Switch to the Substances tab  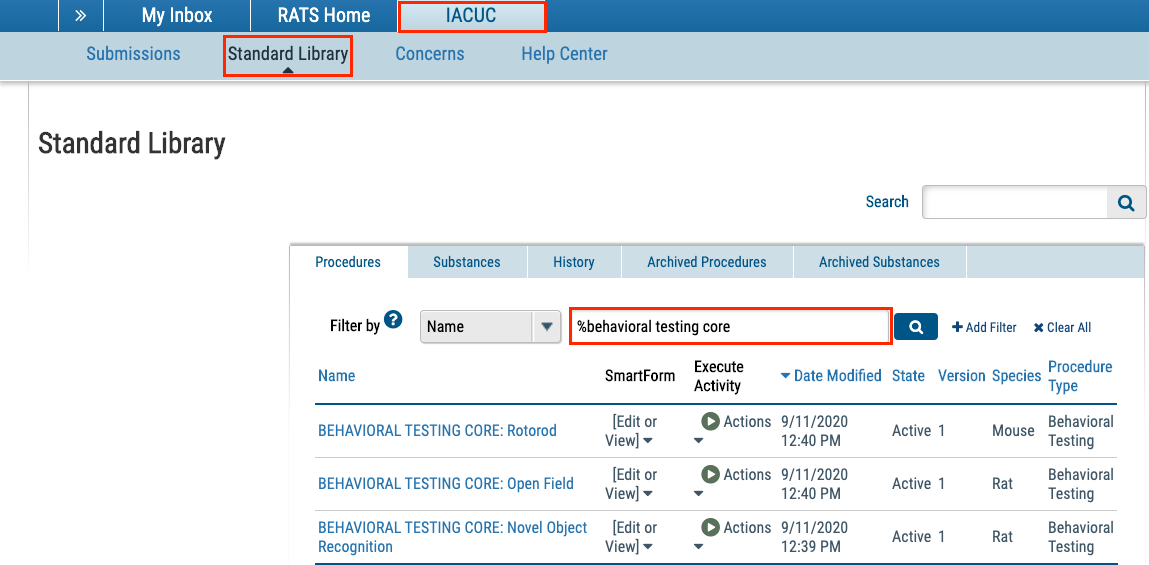tap(467, 262)
